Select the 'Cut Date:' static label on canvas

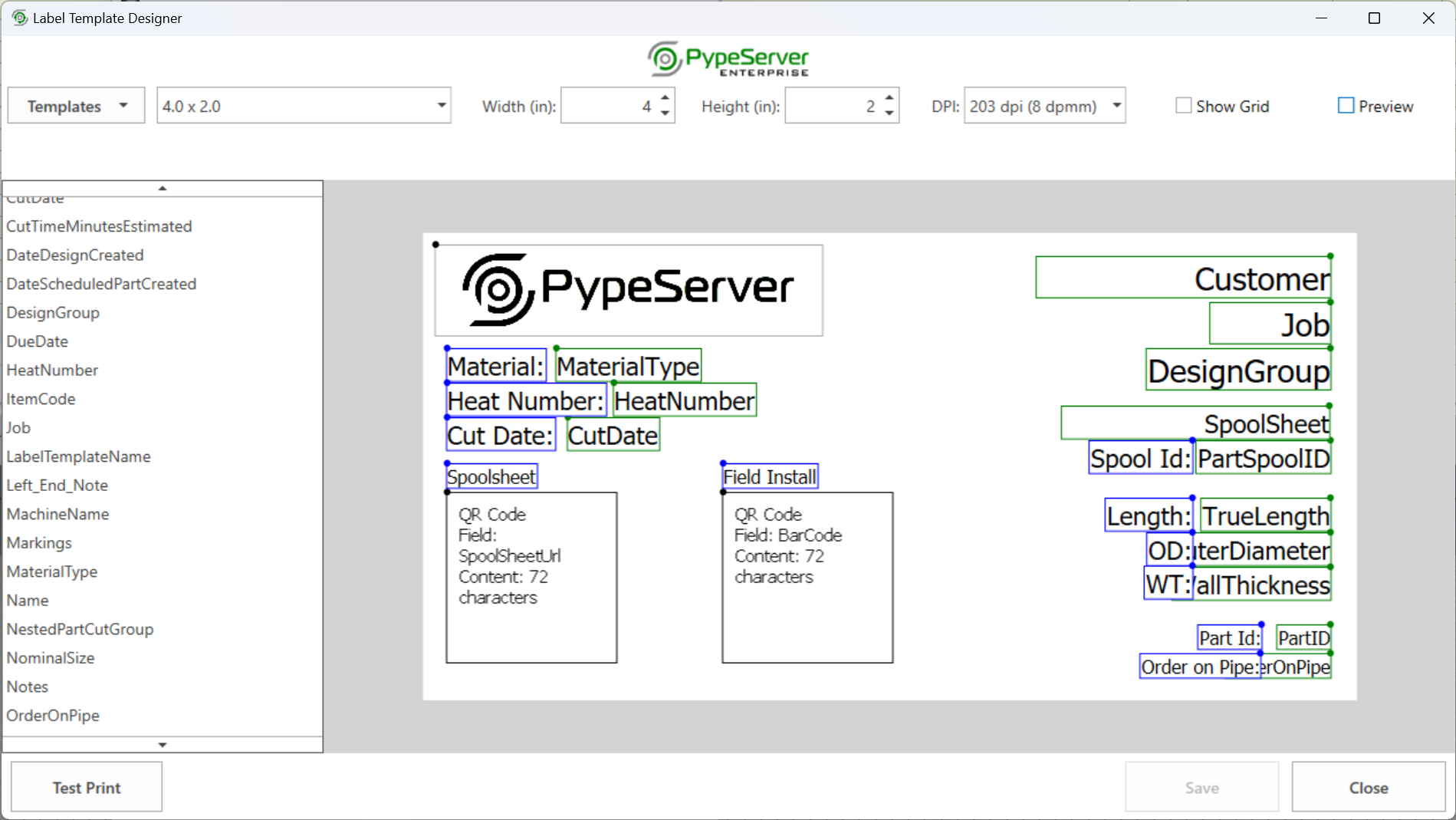click(501, 435)
